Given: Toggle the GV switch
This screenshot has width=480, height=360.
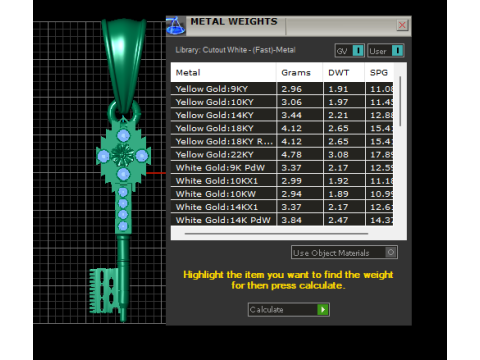Looking at the screenshot, I should point(349,51).
